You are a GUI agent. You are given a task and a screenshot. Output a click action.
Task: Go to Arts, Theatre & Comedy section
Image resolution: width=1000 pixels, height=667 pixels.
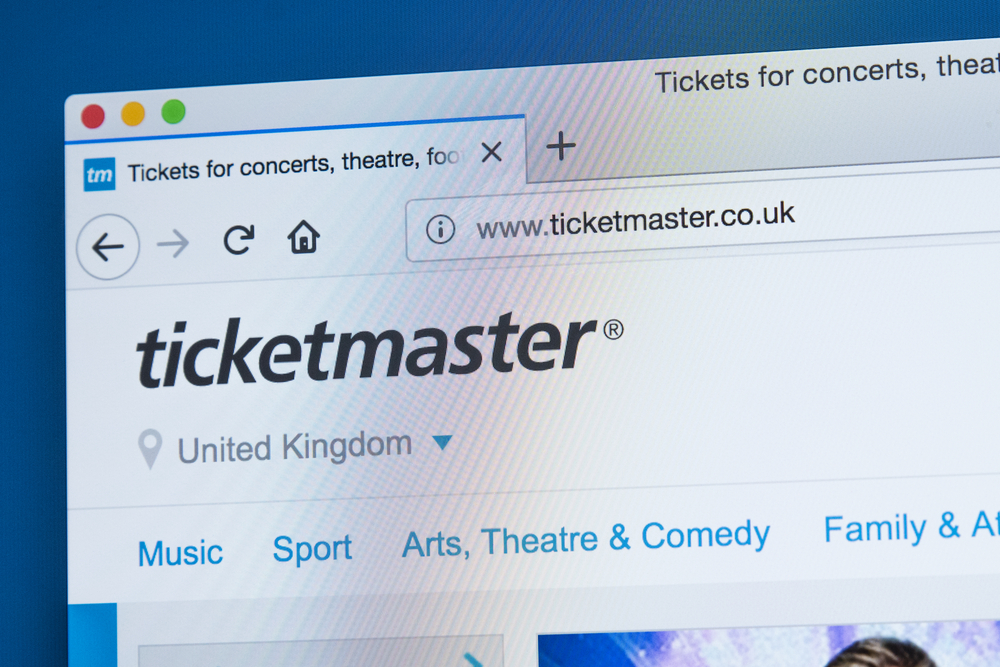(x=586, y=538)
